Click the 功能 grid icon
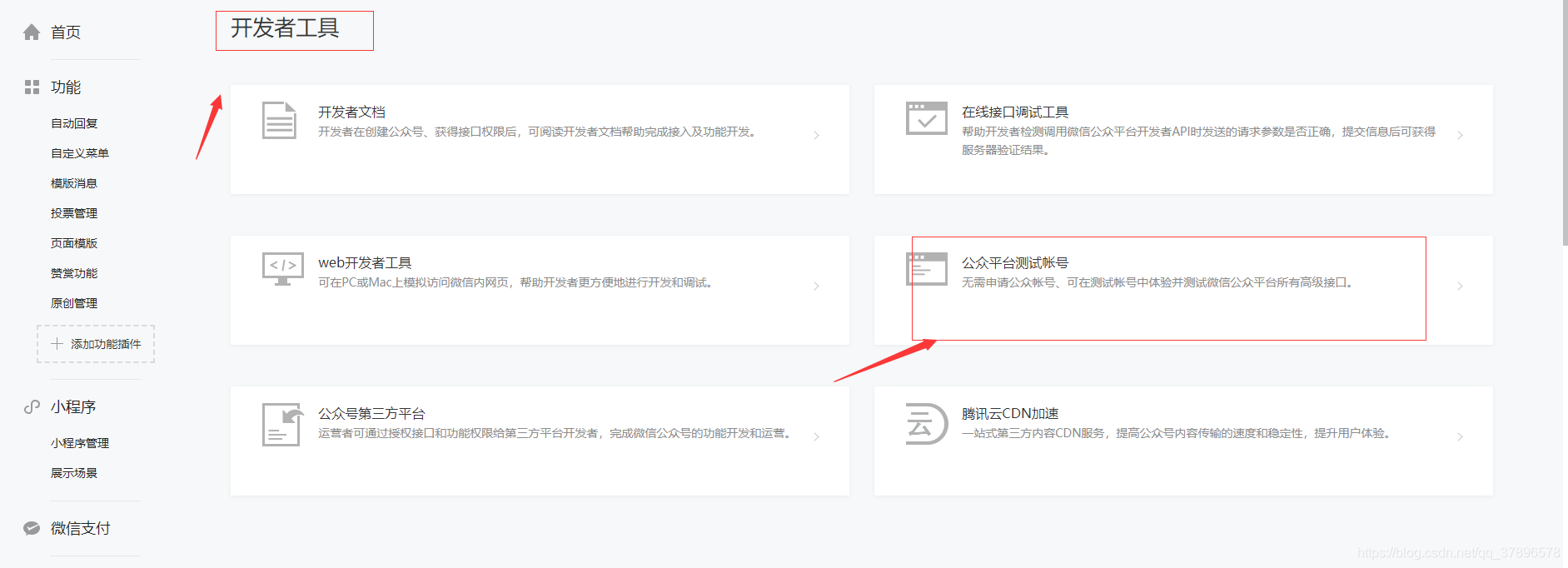 pos(32,87)
